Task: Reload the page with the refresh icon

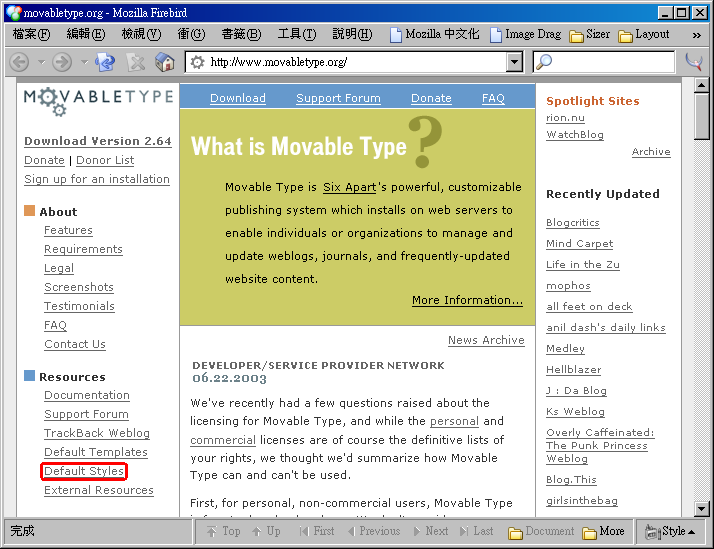Action: tap(105, 62)
